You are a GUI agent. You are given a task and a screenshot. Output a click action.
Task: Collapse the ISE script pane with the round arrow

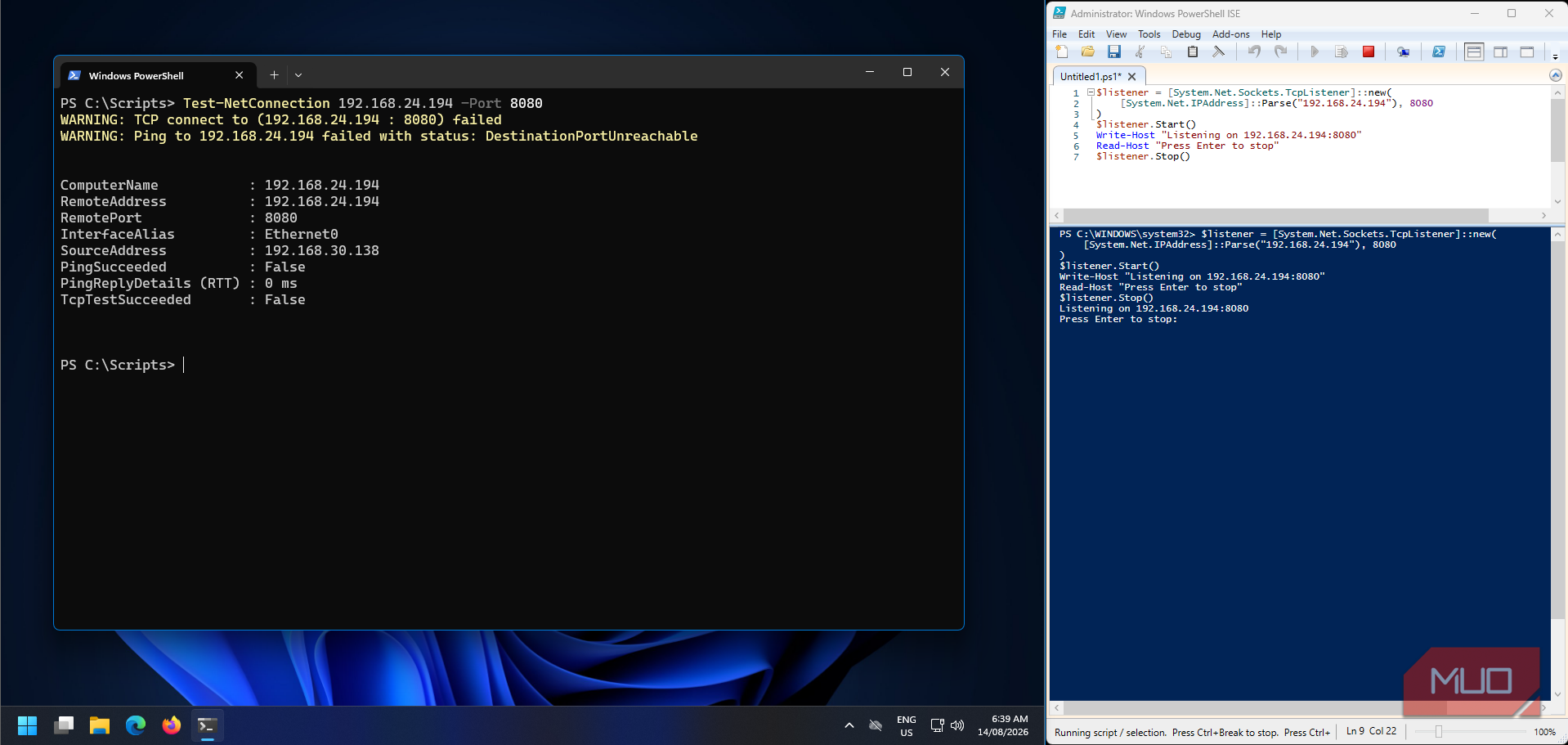point(1556,75)
